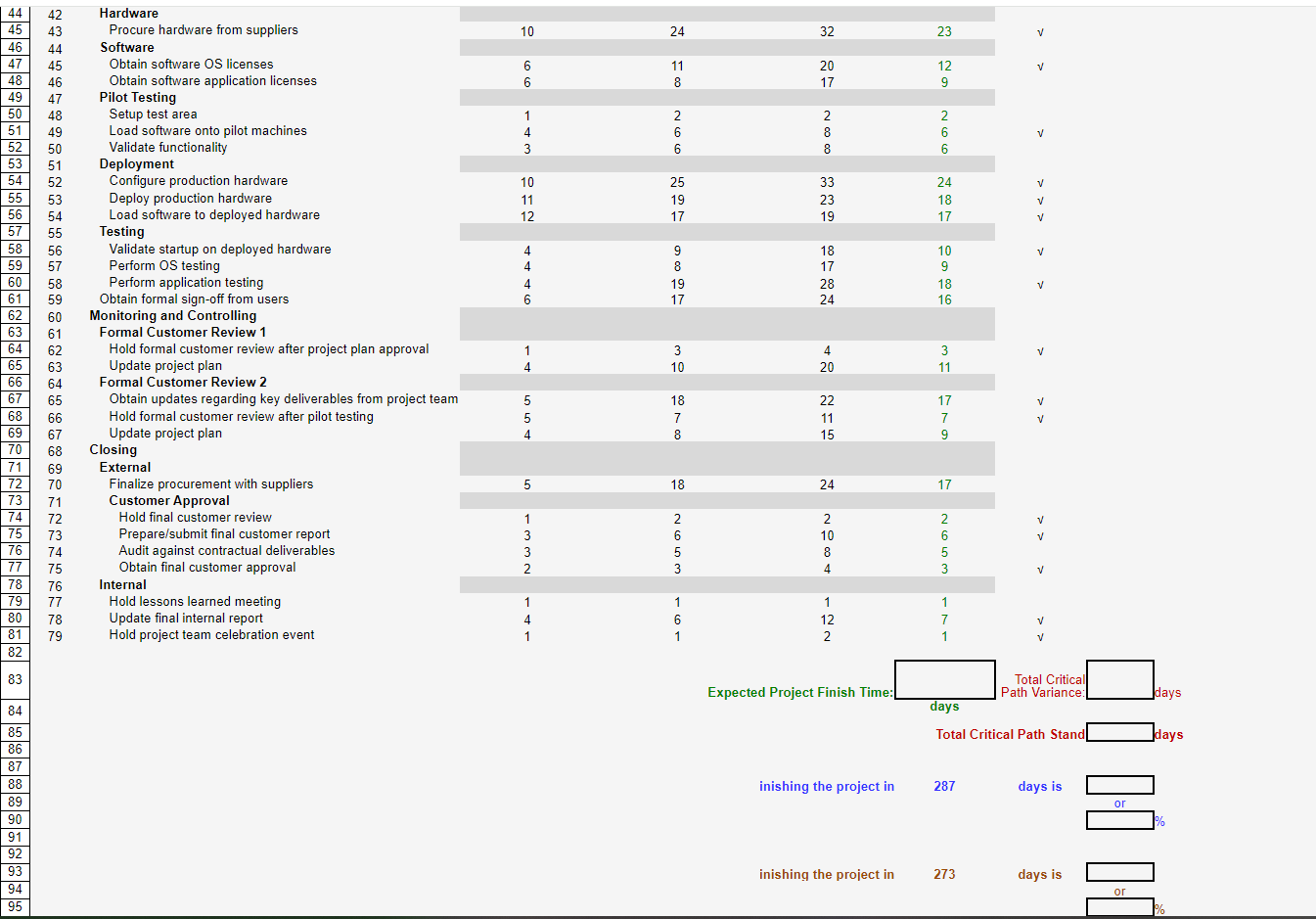The height and width of the screenshot is (919, 1316).
Task: Select the "Finalize procurement with suppliers" task cell
Action: 210,483
